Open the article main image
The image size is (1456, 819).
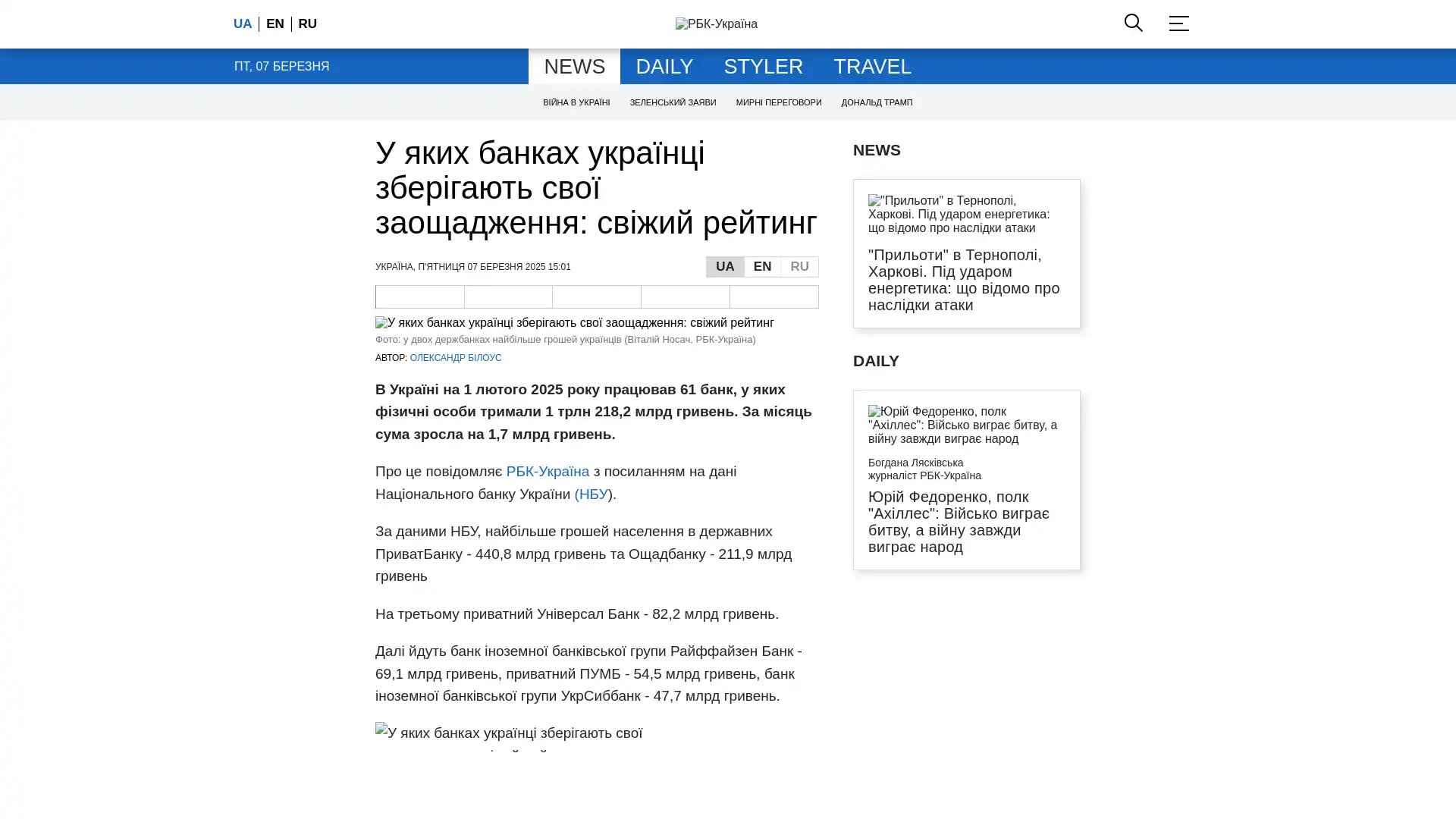(x=575, y=323)
